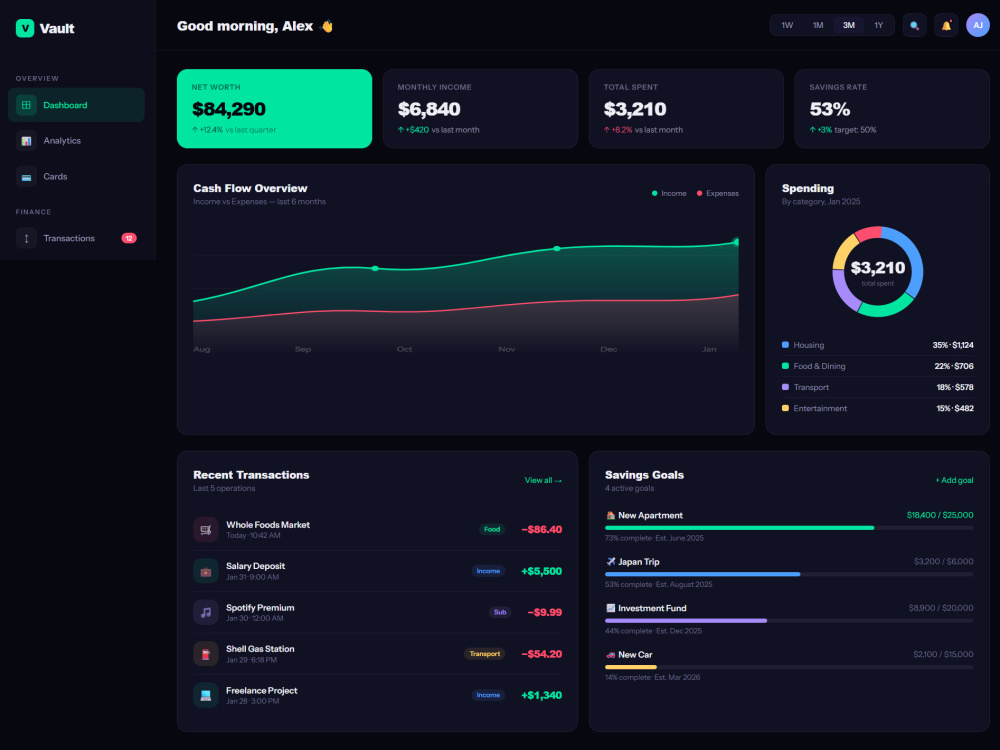Click Freelance Project laptop icon
The height and width of the screenshot is (750, 1000).
[205, 695]
